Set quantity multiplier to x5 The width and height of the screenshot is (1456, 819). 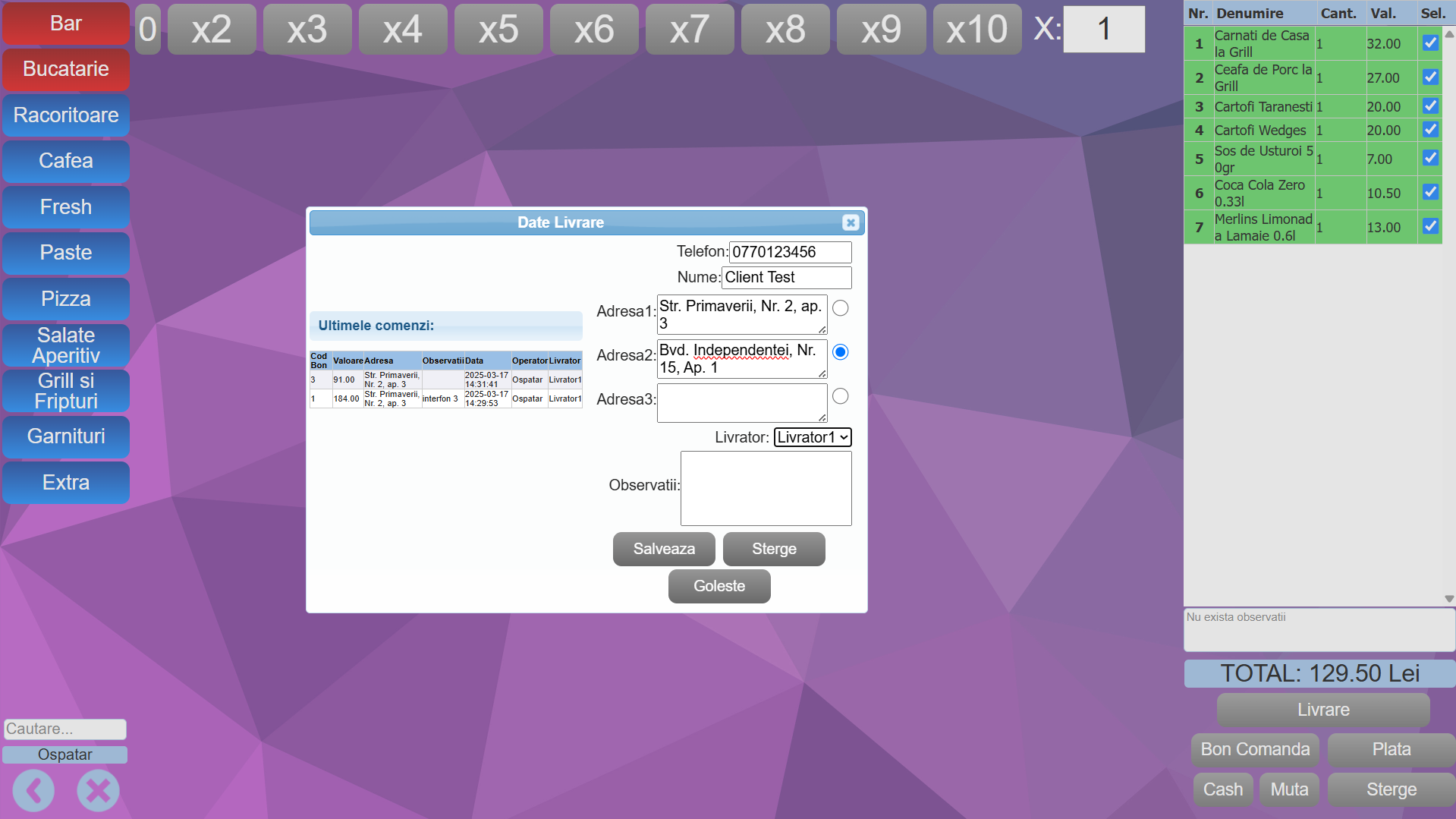tap(498, 30)
